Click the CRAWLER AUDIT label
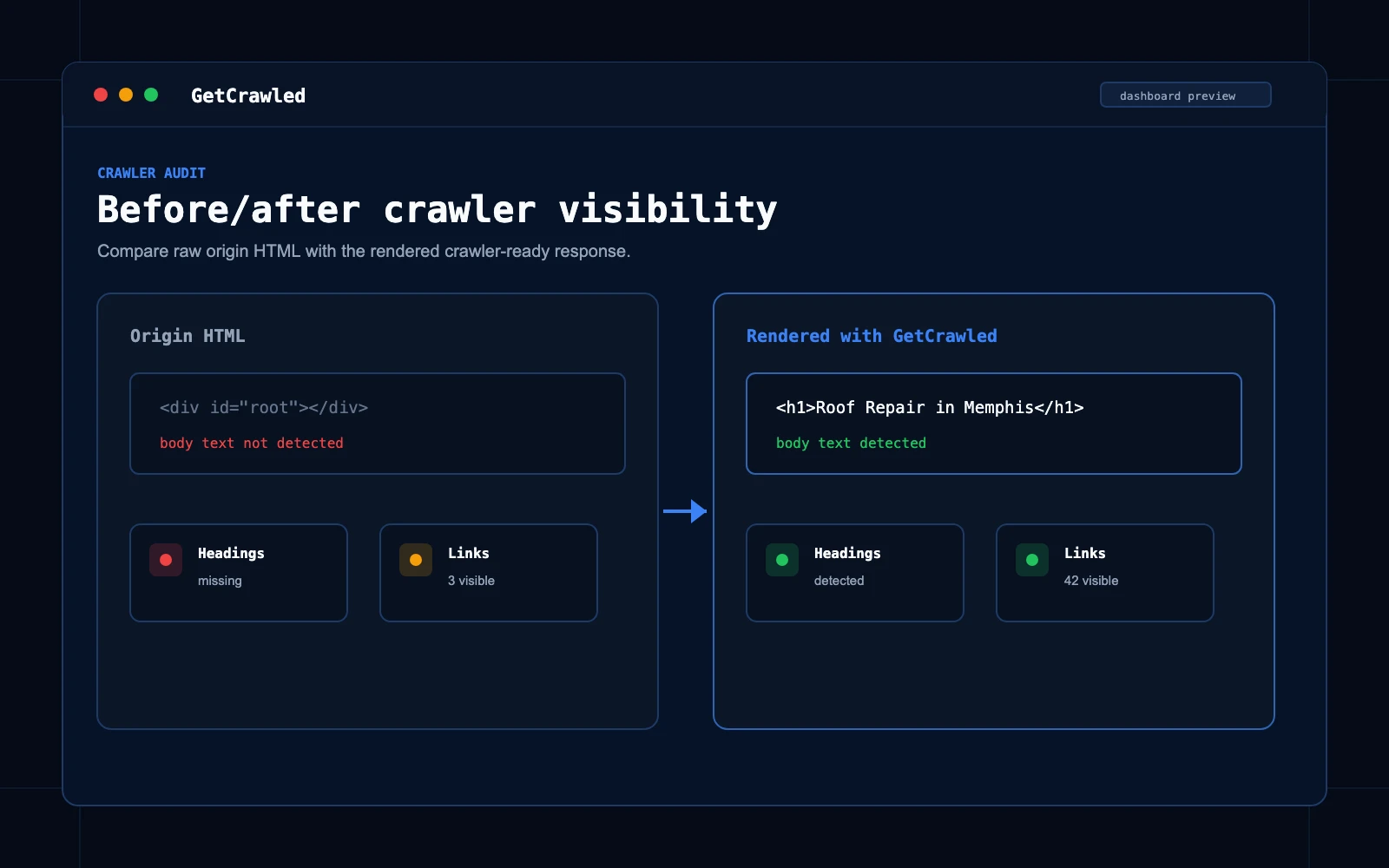The height and width of the screenshot is (868, 1389). pos(151,173)
